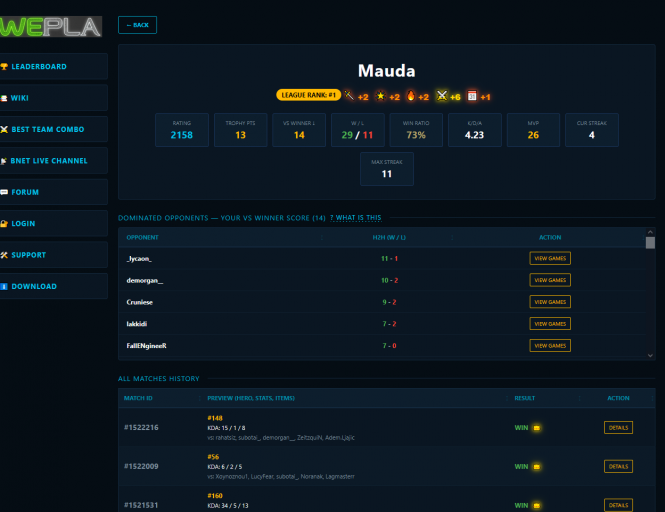
Task: Click the opponents table scrollbar thumb
Action: (x=650, y=243)
